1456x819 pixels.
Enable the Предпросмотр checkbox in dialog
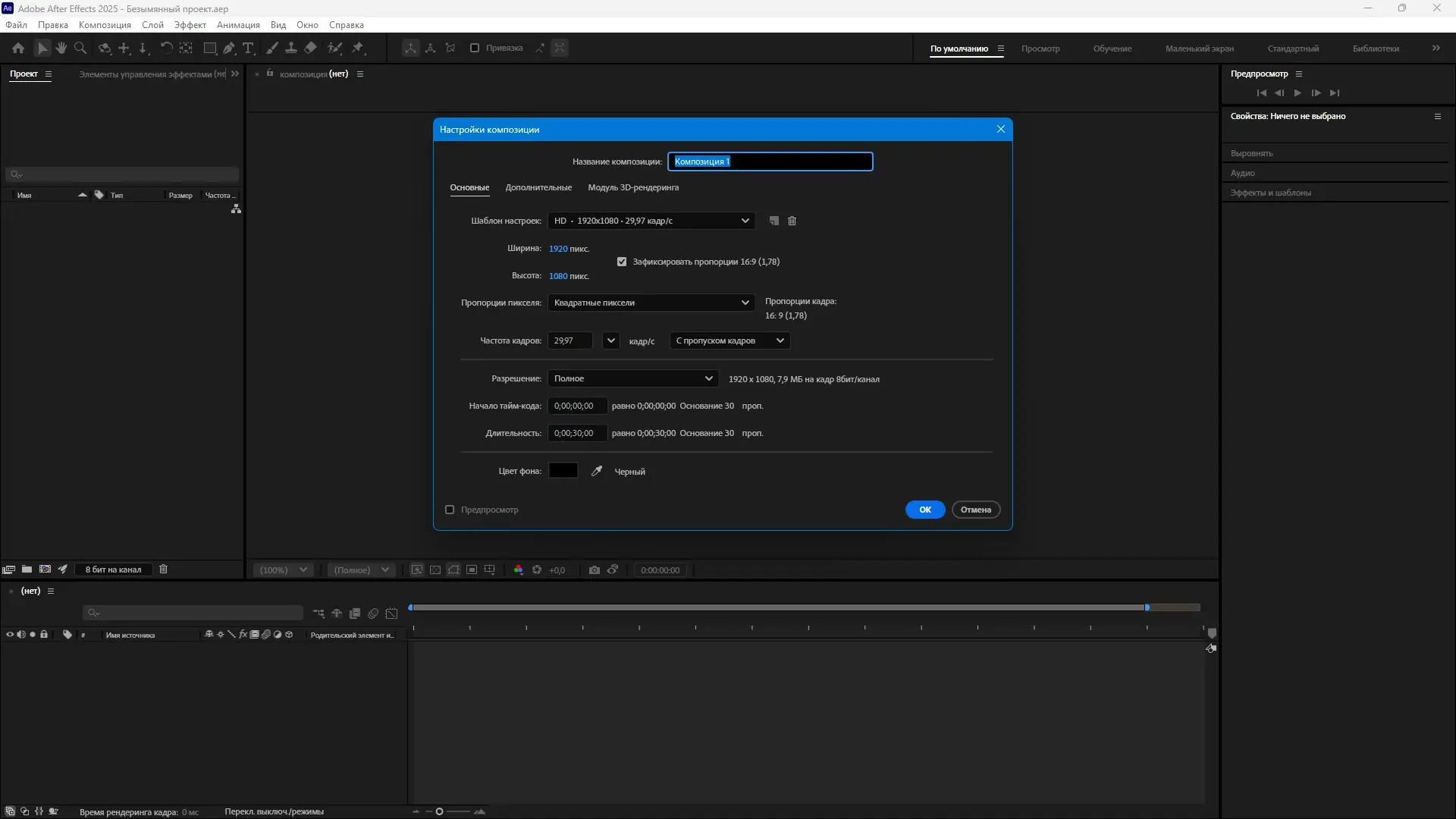click(450, 510)
